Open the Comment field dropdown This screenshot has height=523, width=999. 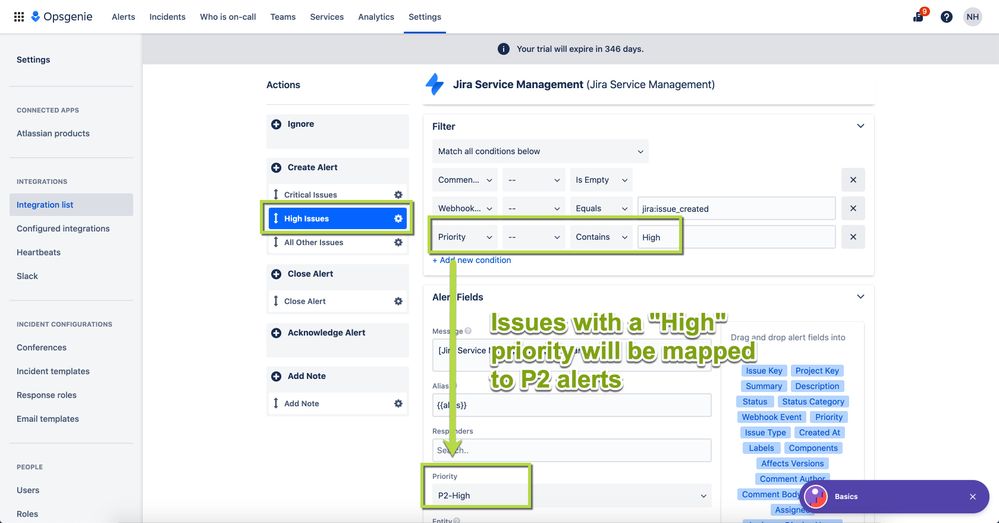tap(464, 180)
